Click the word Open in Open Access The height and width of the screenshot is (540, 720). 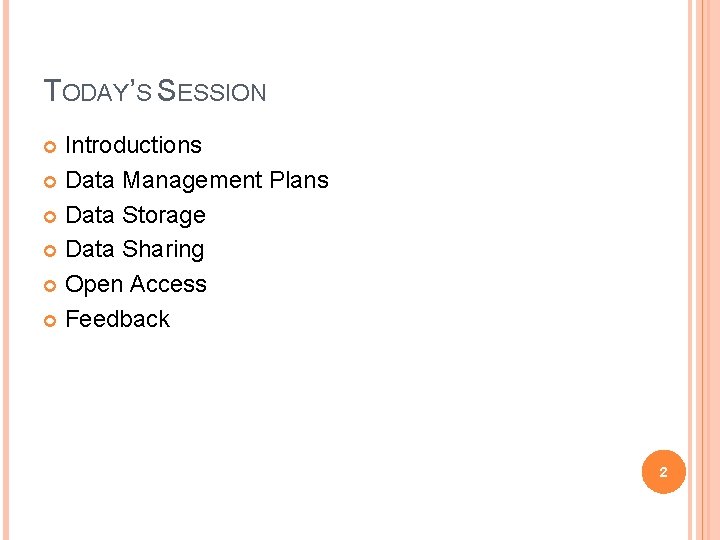coord(94,284)
